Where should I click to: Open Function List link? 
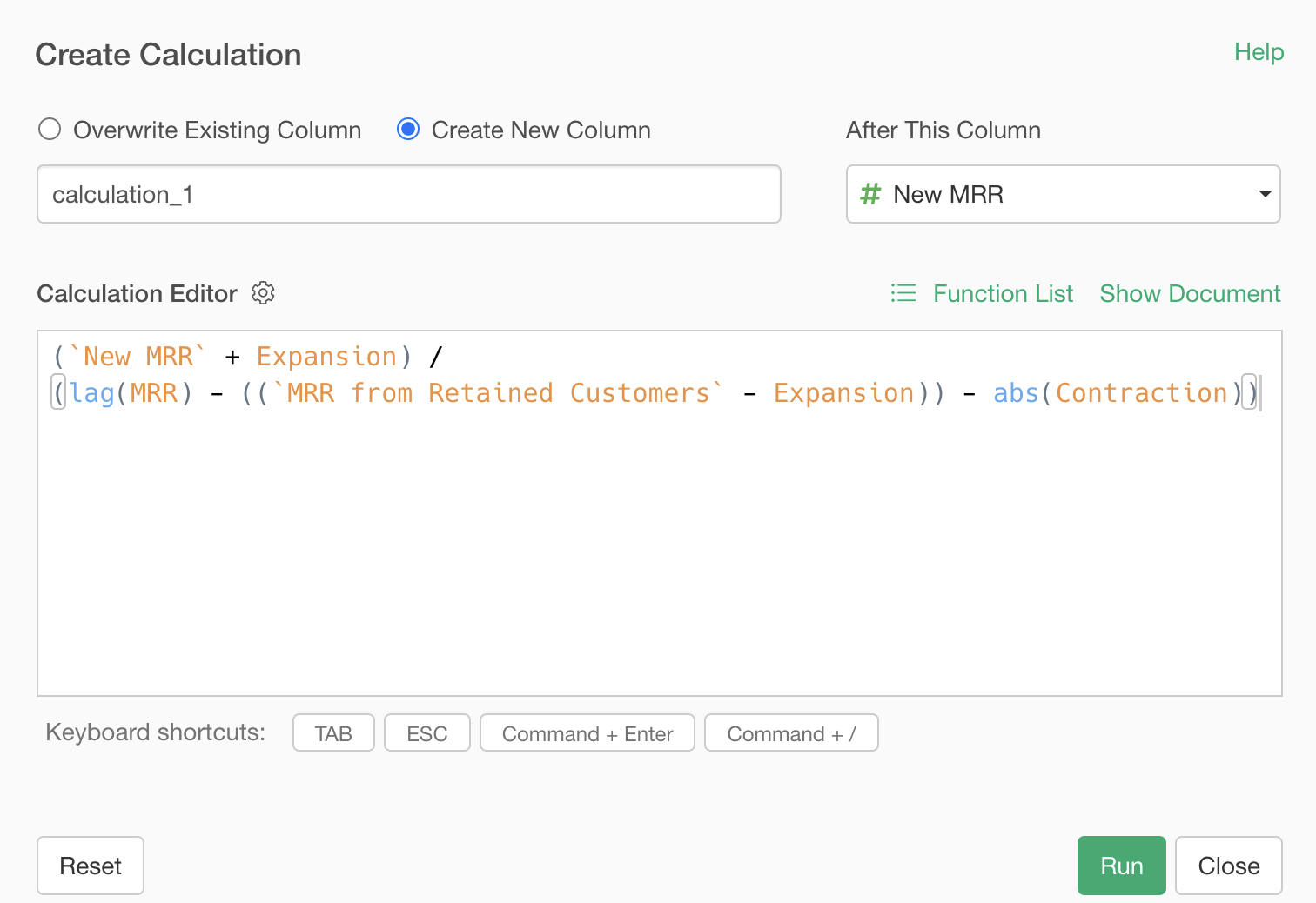pos(1003,293)
